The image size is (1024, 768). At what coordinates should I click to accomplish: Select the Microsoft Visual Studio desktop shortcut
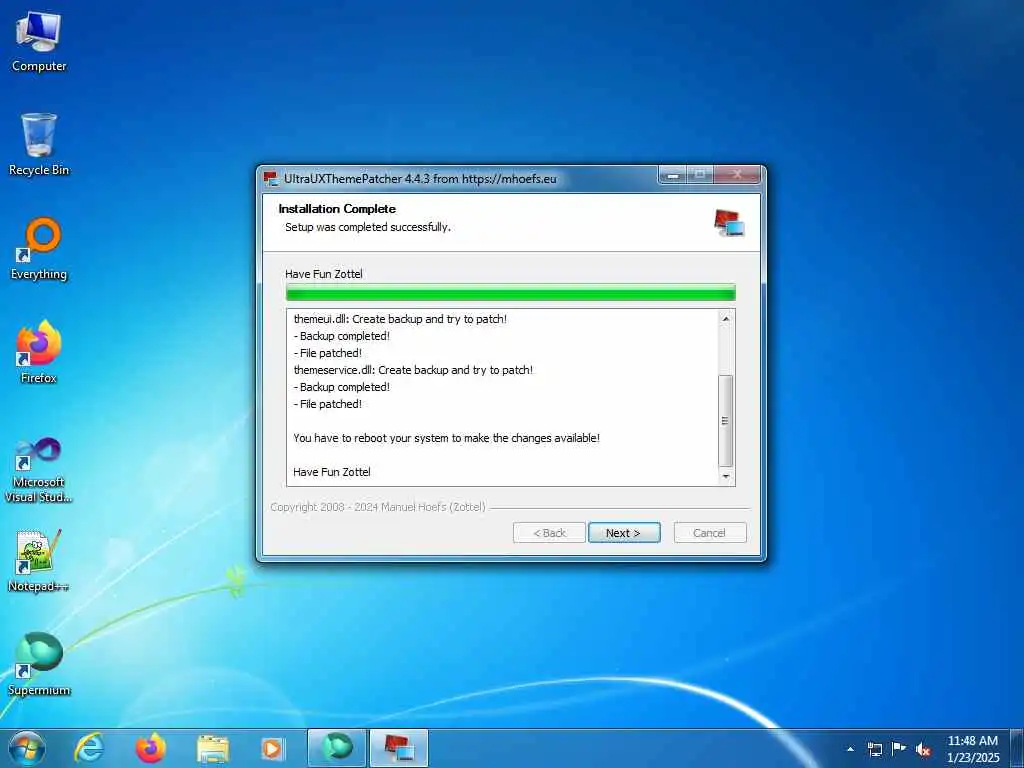pyautogui.click(x=39, y=470)
